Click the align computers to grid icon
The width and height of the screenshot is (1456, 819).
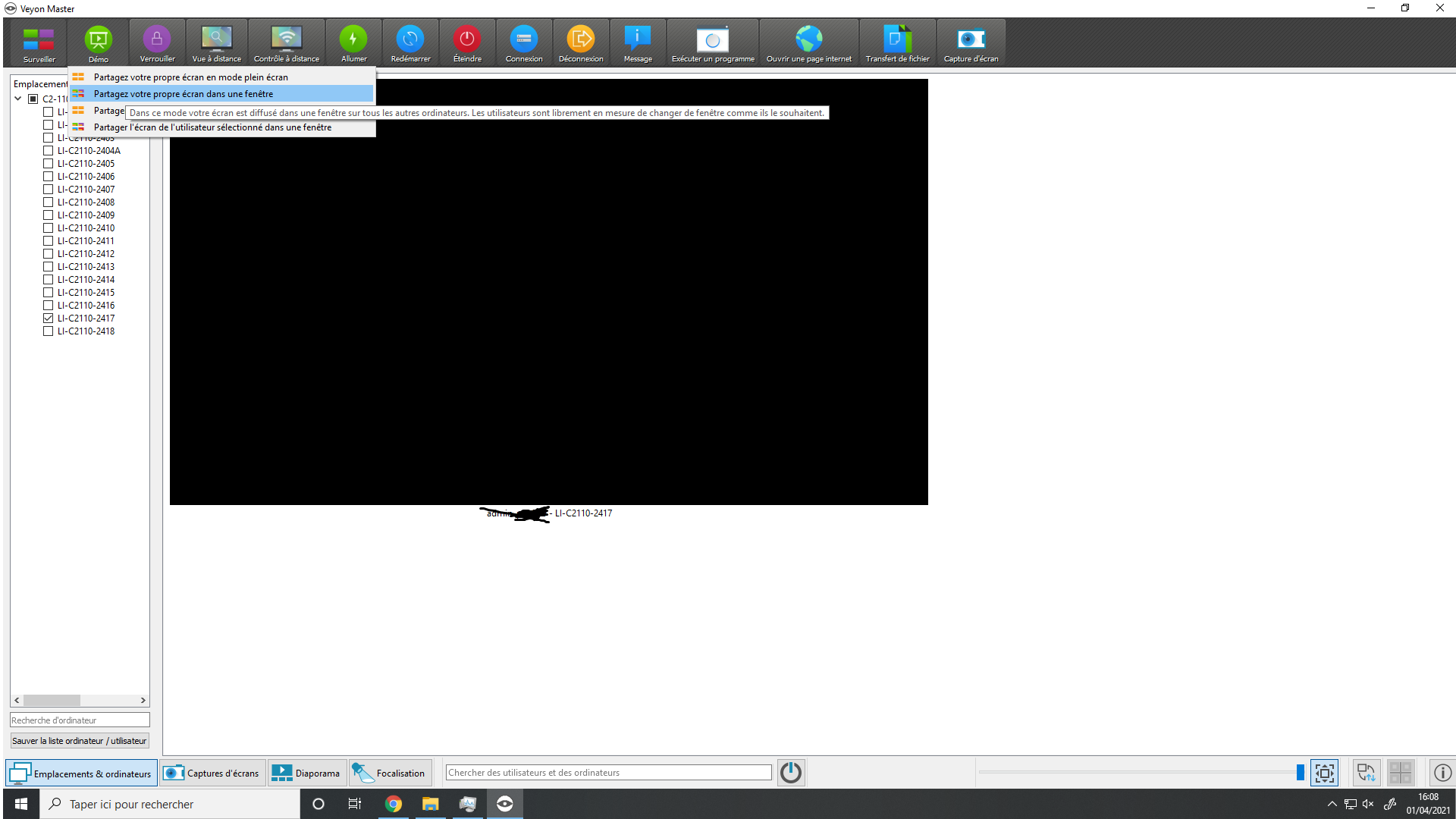click(x=1401, y=773)
